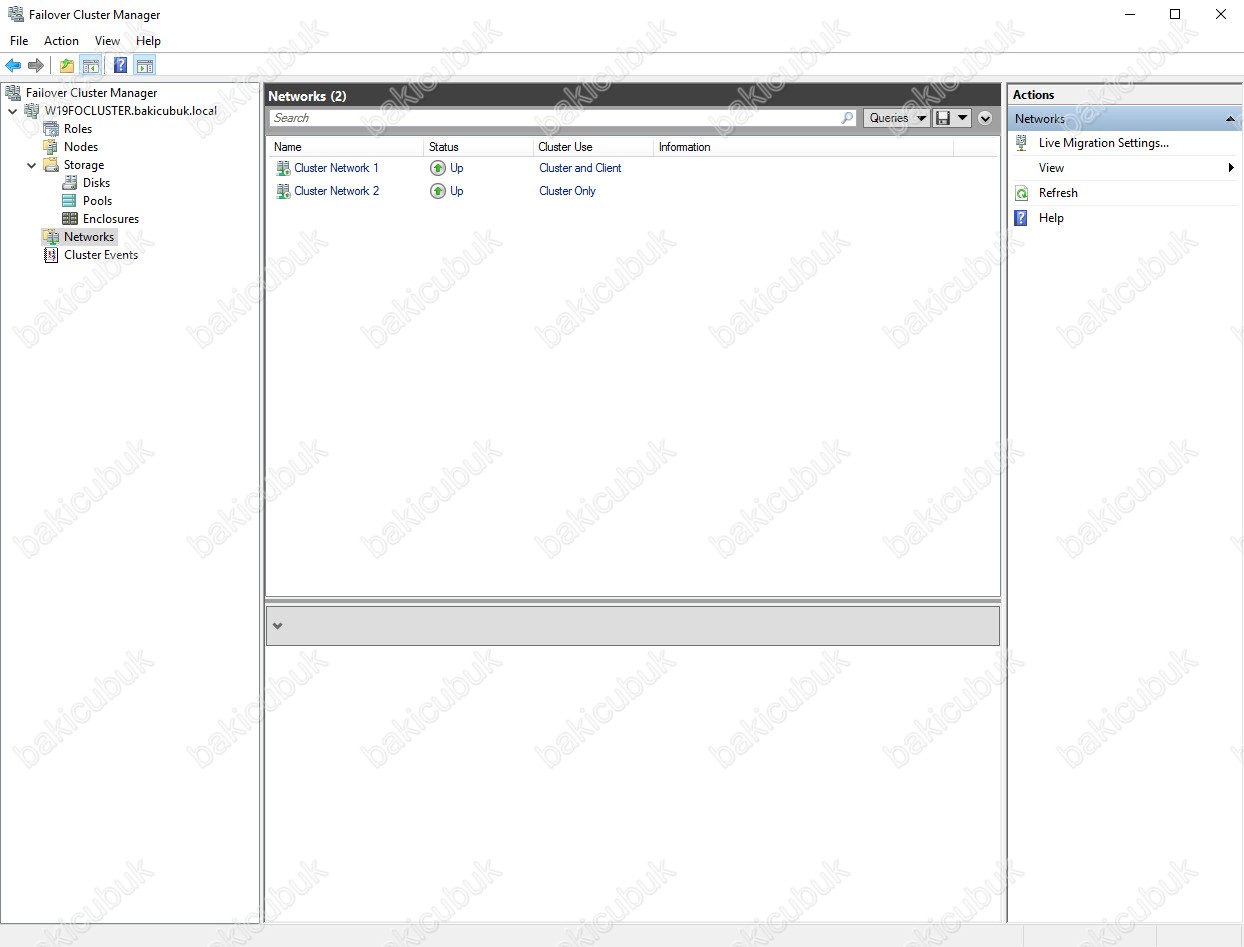1244x947 pixels.
Task: Select the Storage folder in the tree
Action: tap(83, 165)
